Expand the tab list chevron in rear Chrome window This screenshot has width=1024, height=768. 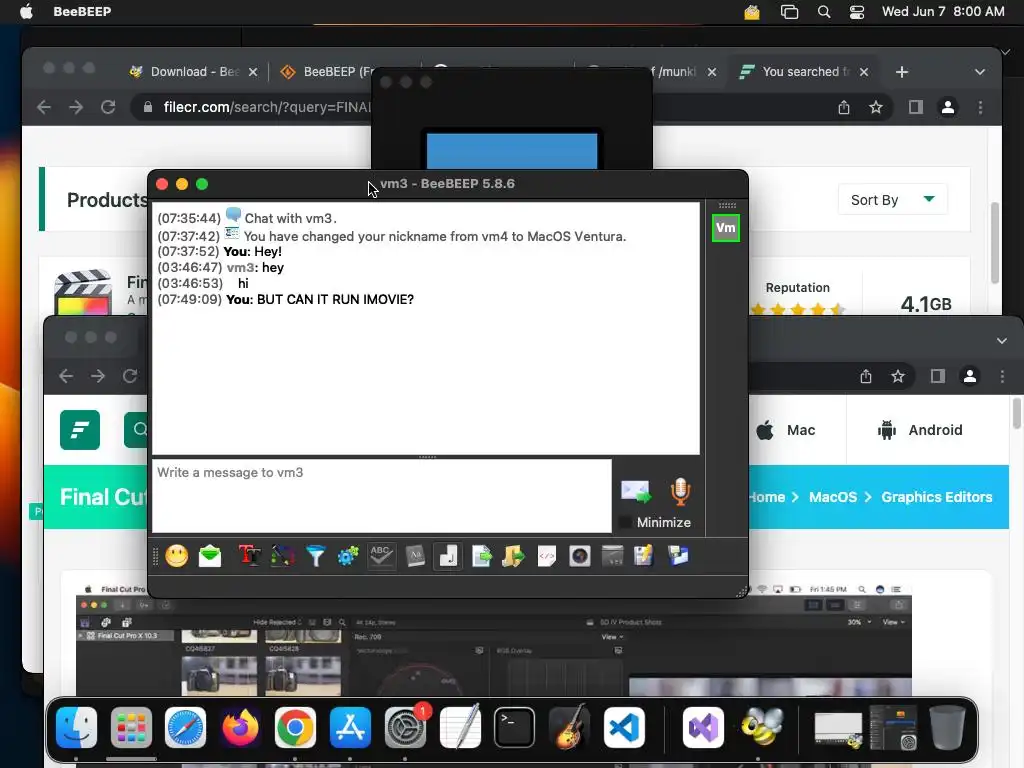click(980, 72)
